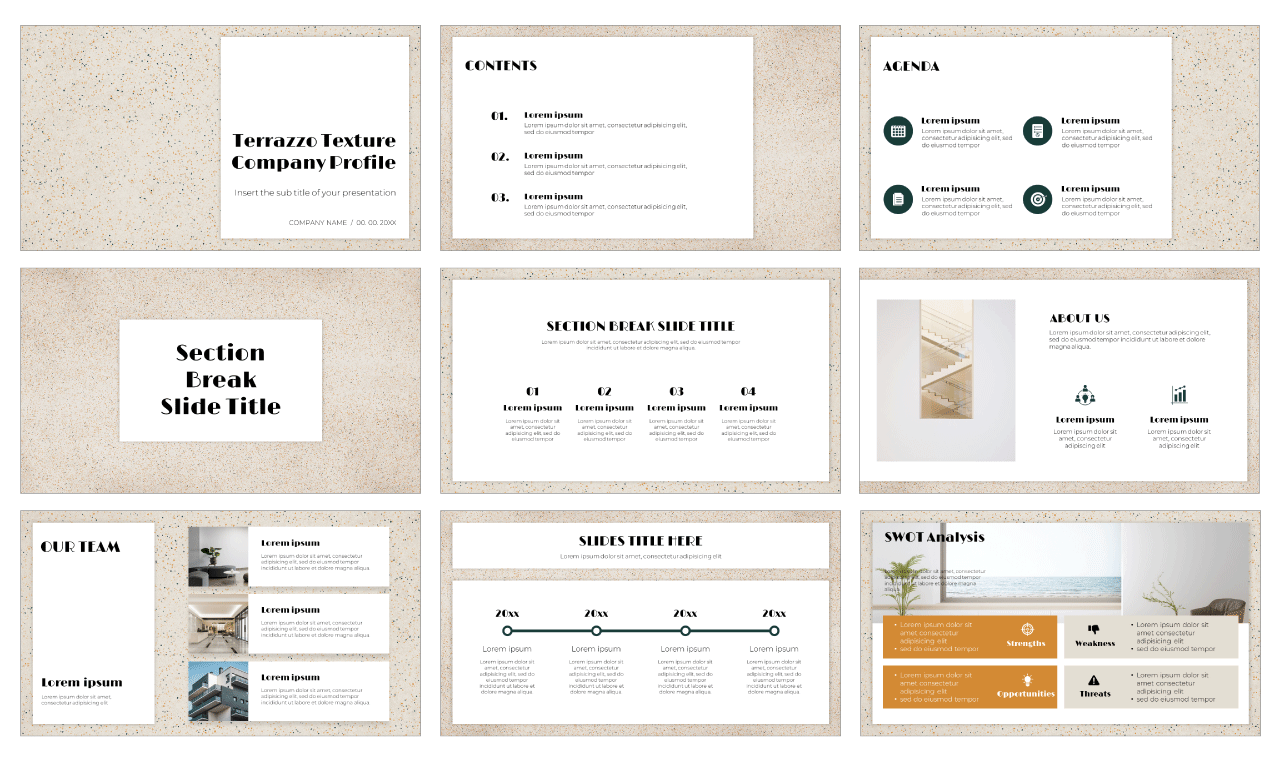Click the team people icon on About Us slide
This screenshot has height=760, width=1280.
(1084, 395)
